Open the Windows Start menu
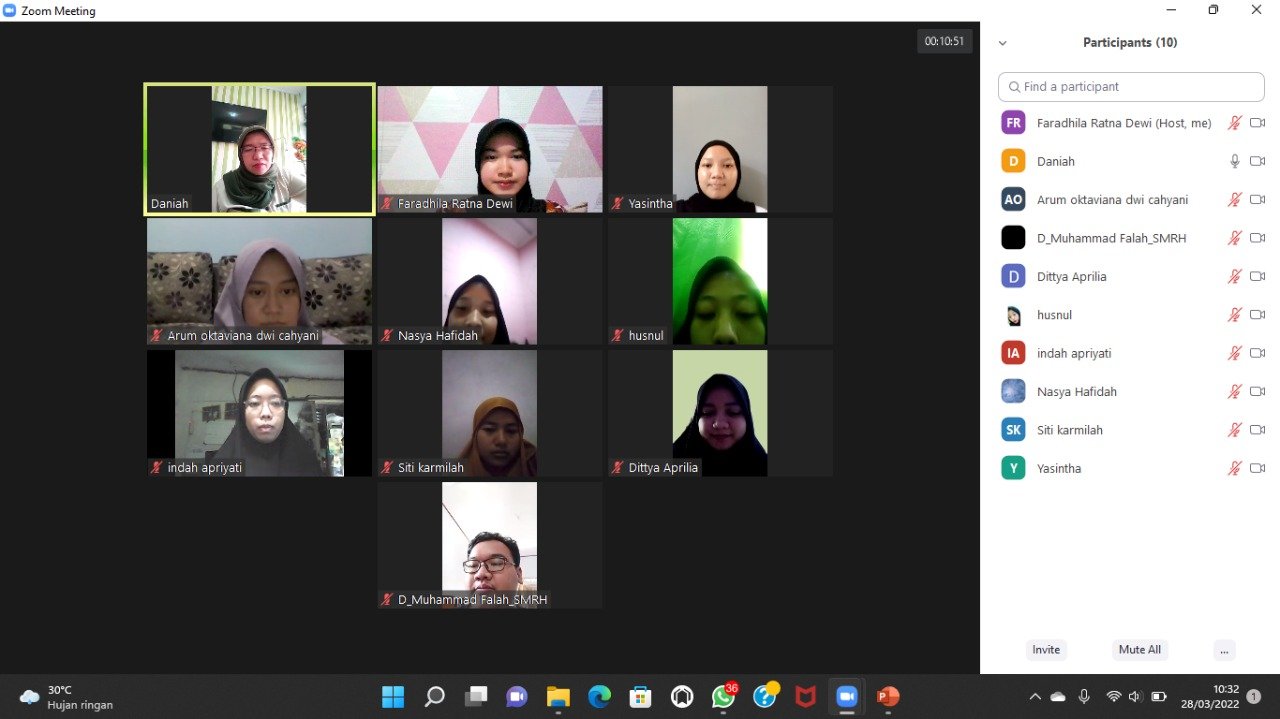This screenshot has width=1280, height=719. [x=393, y=696]
